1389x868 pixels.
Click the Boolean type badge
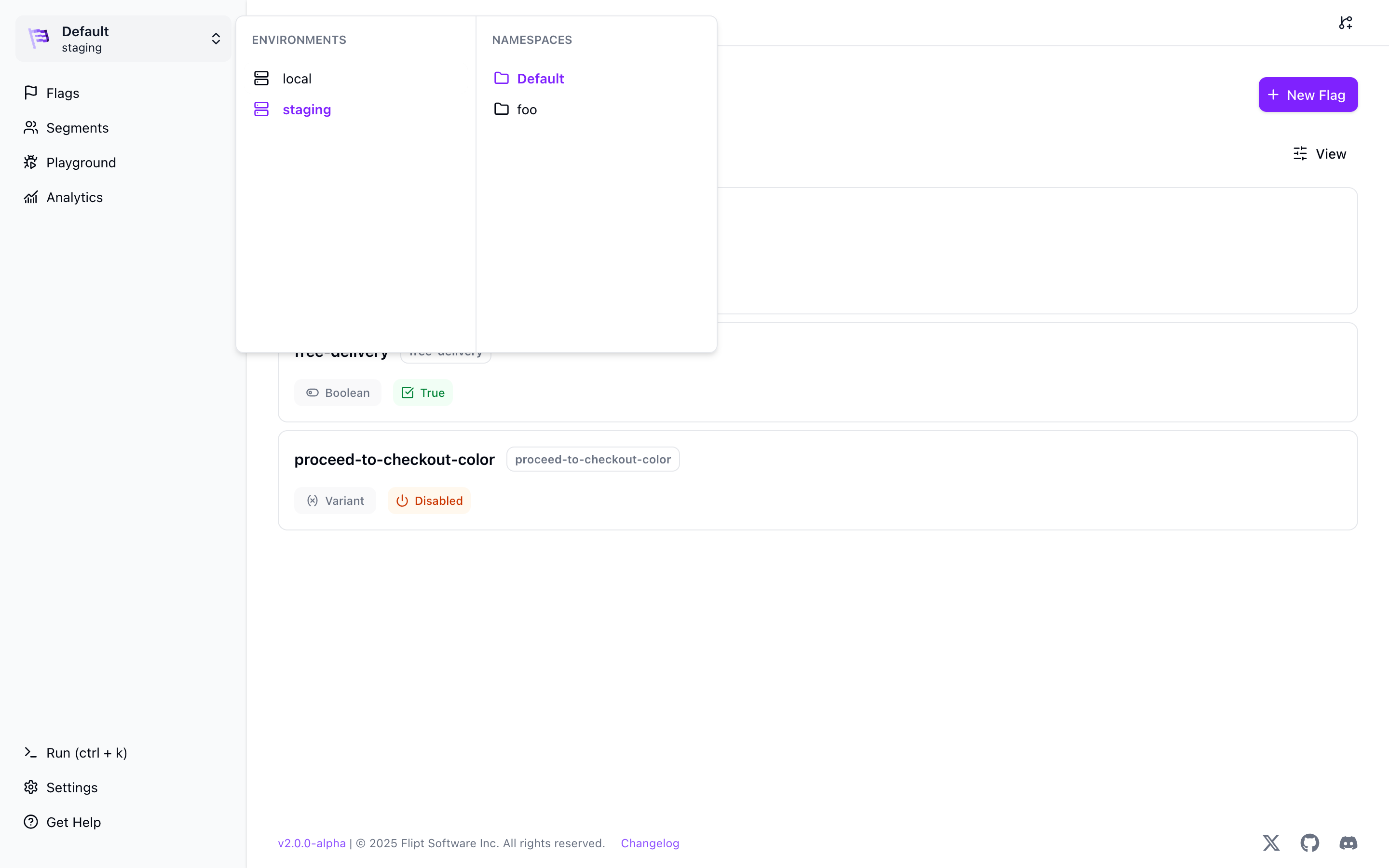pyautogui.click(x=338, y=393)
